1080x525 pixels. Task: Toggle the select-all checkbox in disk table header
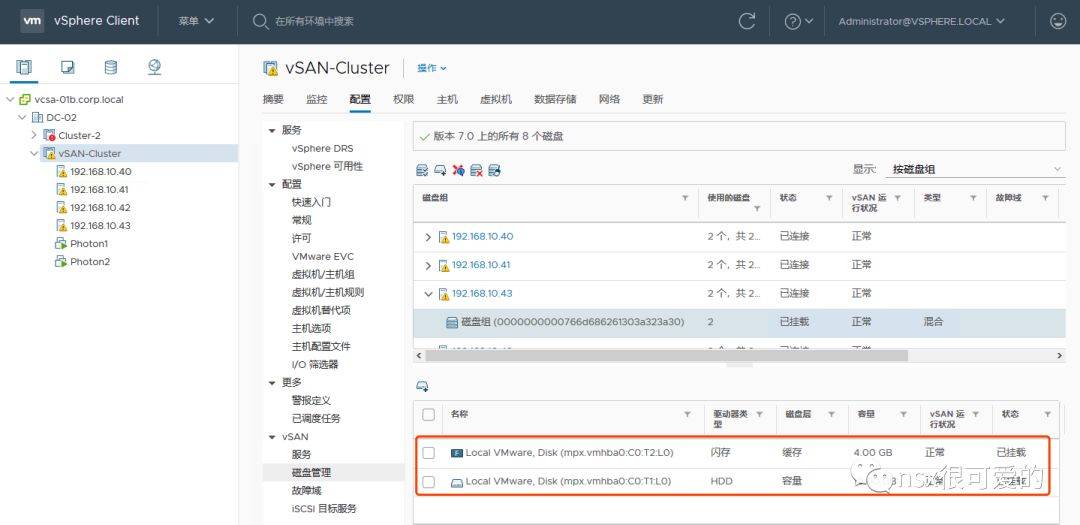(x=429, y=414)
